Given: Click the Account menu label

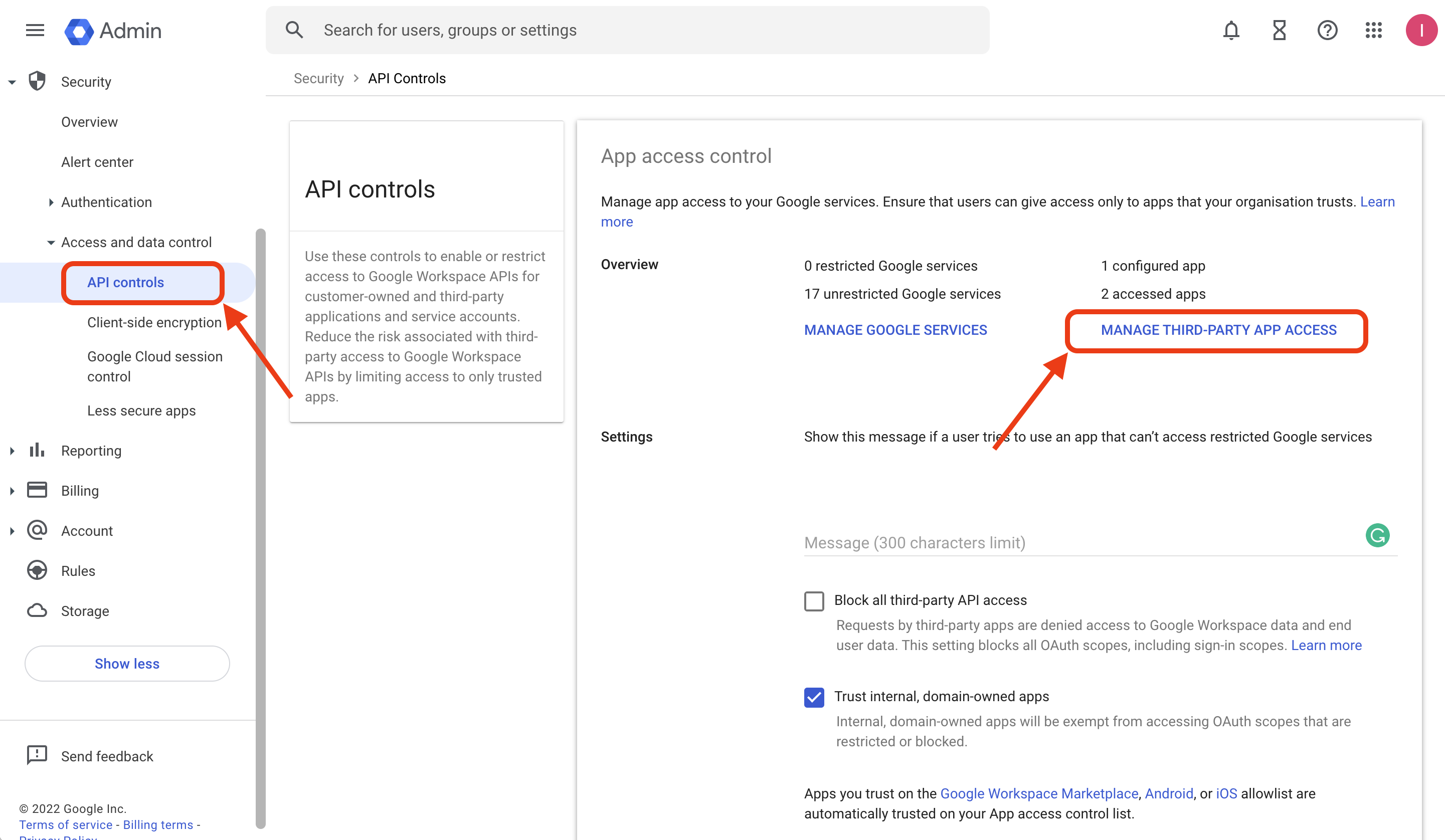Looking at the screenshot, I should click(87, 531).
